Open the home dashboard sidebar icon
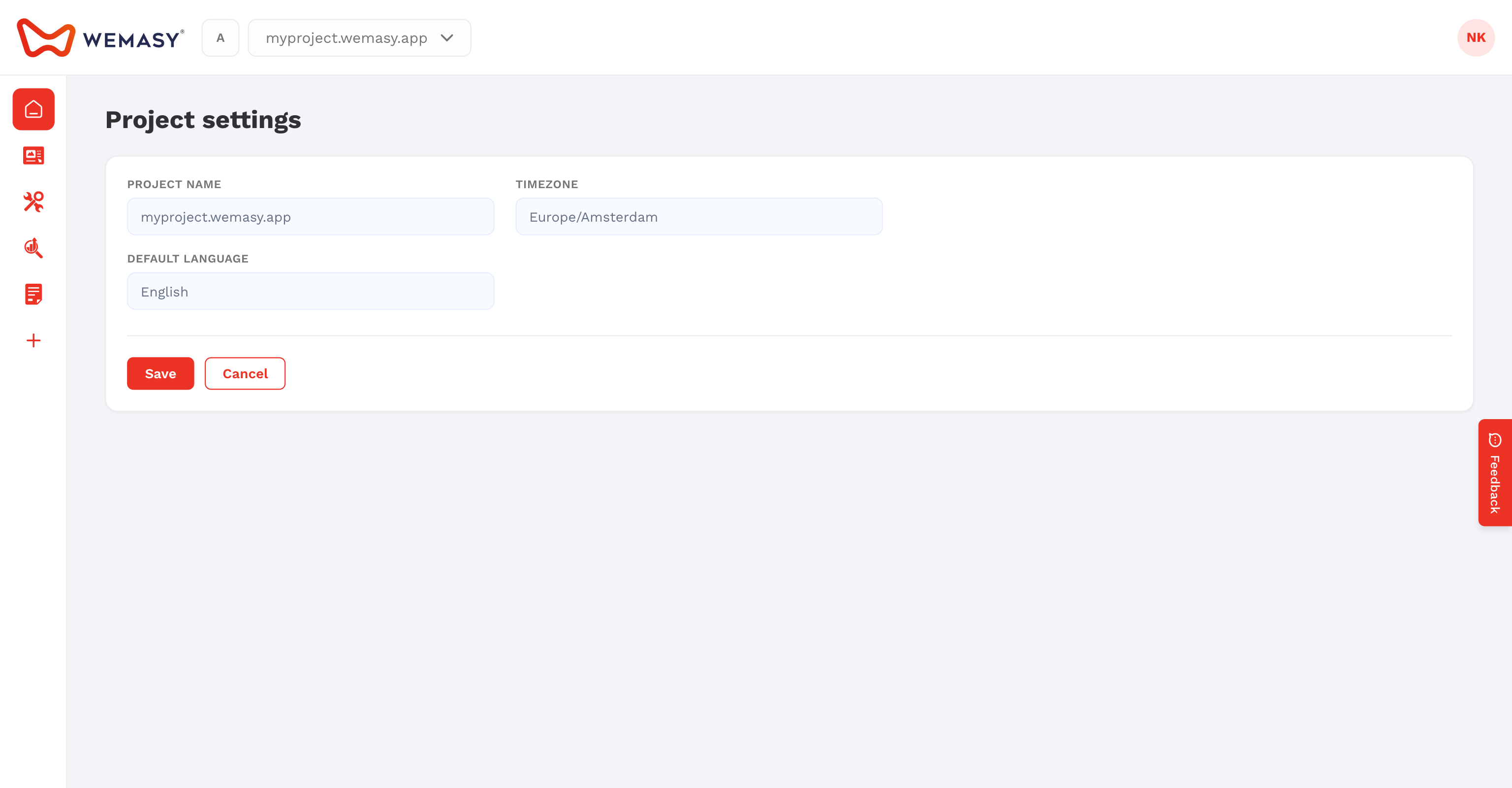Viewport: 1512px width, 788px height. pos(33,109)
